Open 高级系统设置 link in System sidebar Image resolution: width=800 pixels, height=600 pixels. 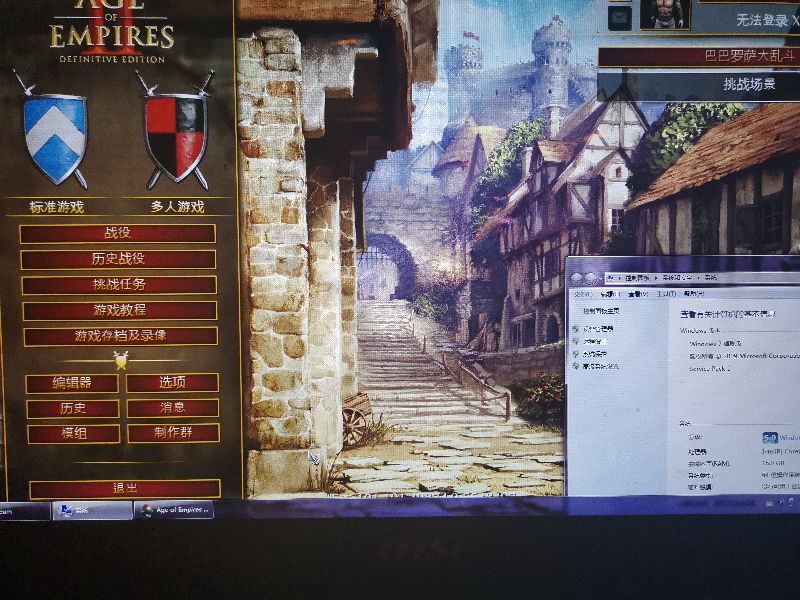[601, 366]
